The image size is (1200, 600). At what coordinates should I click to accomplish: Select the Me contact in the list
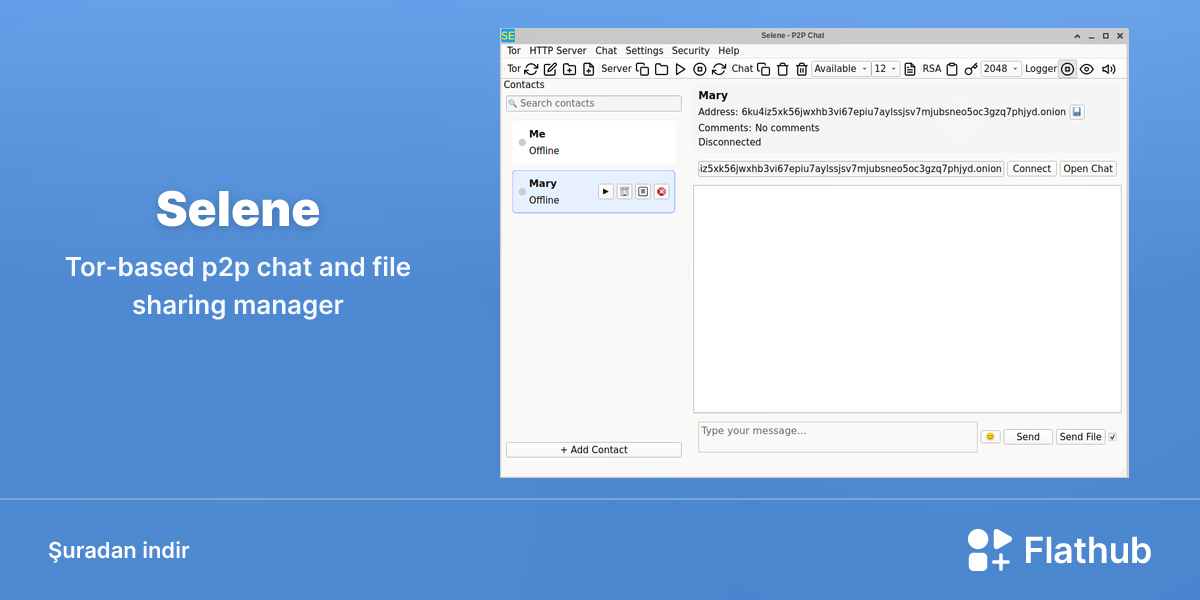(594, 142)
